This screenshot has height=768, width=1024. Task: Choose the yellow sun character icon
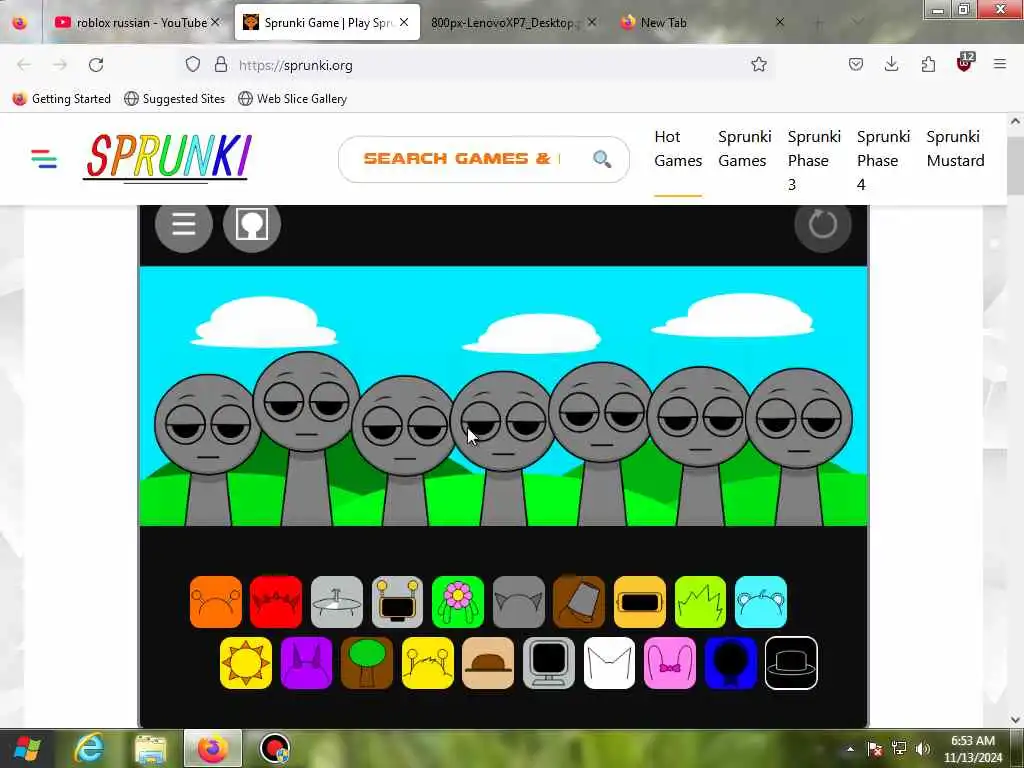point(246,663)
